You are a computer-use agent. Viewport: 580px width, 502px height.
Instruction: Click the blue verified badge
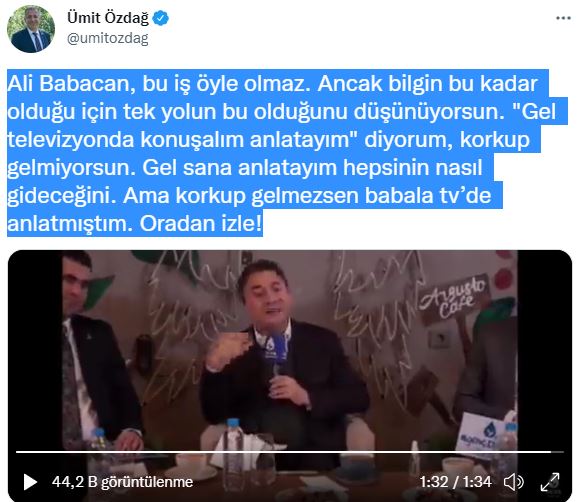pos(161,18)
